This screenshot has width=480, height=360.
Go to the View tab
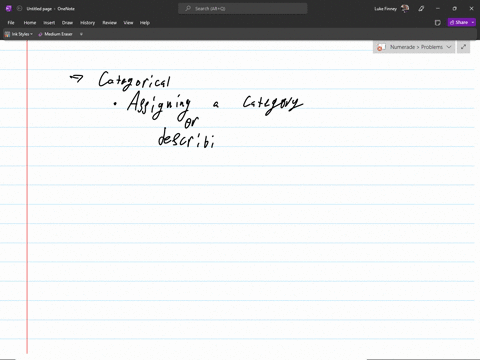coord(128,23)
